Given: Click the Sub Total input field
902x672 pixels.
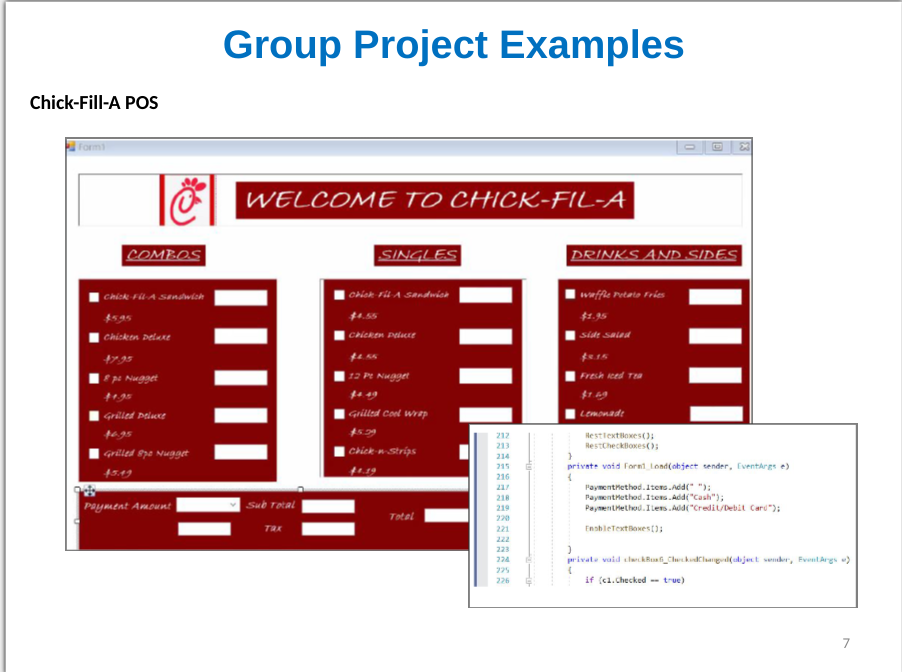Looking at the screenshot, I should point(328,505).
